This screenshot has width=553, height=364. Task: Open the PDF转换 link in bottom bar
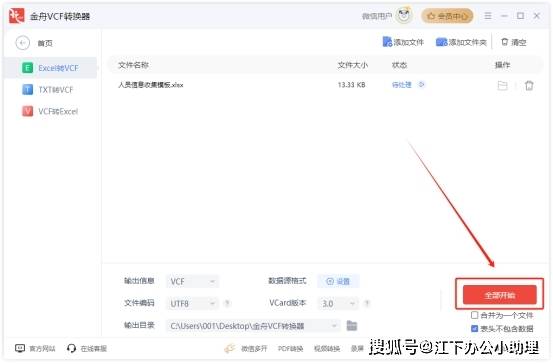[290, 349]
